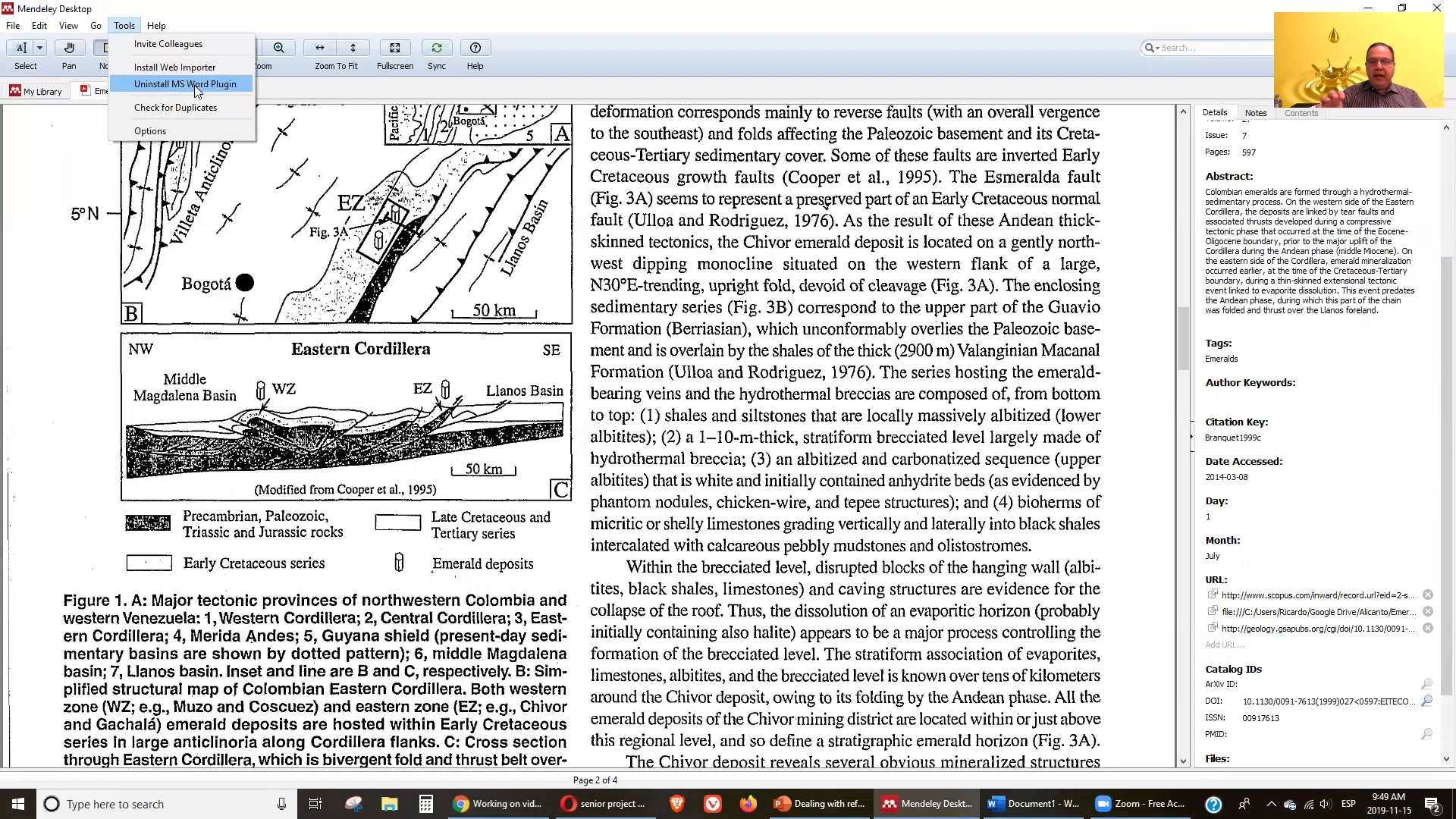Select the Pan hand tool
Image resolution: width=1456 pixels, height=819 pixels.
(x=69, y=48)
